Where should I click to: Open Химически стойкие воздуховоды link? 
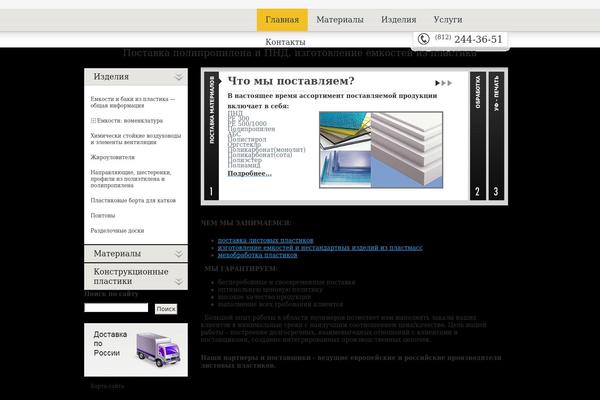135,139
